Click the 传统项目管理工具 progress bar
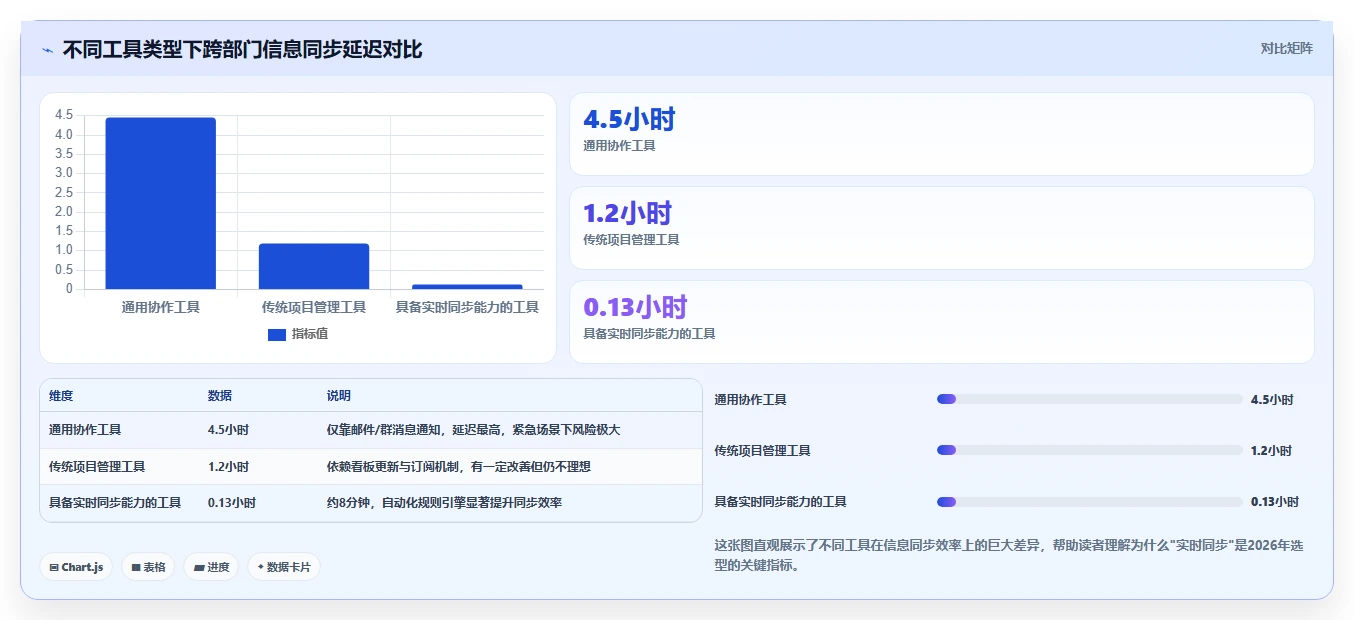This screenshot has width=1354, height=620. click(1090, 450)
